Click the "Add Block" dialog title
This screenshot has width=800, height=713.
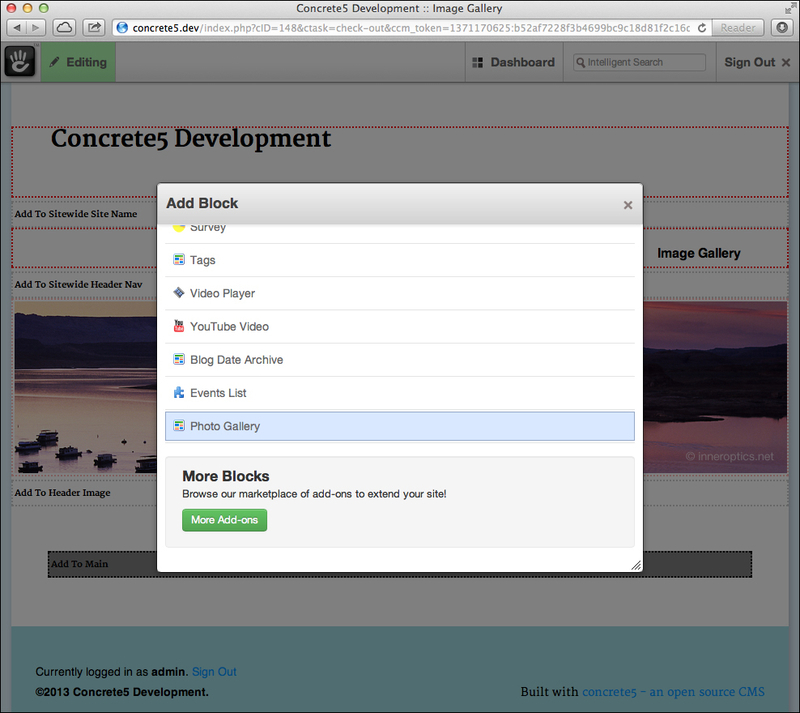click(202, 203)
